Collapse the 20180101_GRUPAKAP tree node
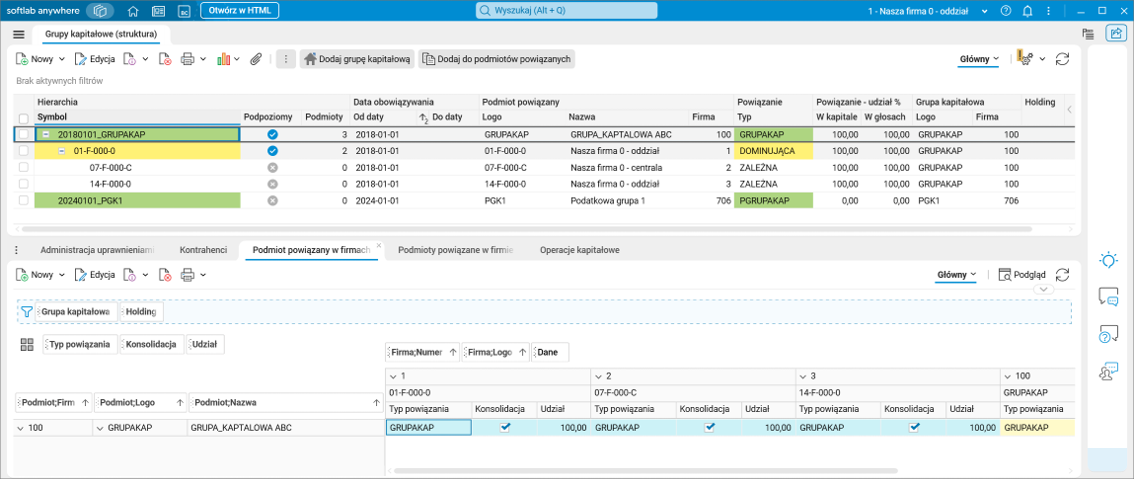 tap(46, 134)
